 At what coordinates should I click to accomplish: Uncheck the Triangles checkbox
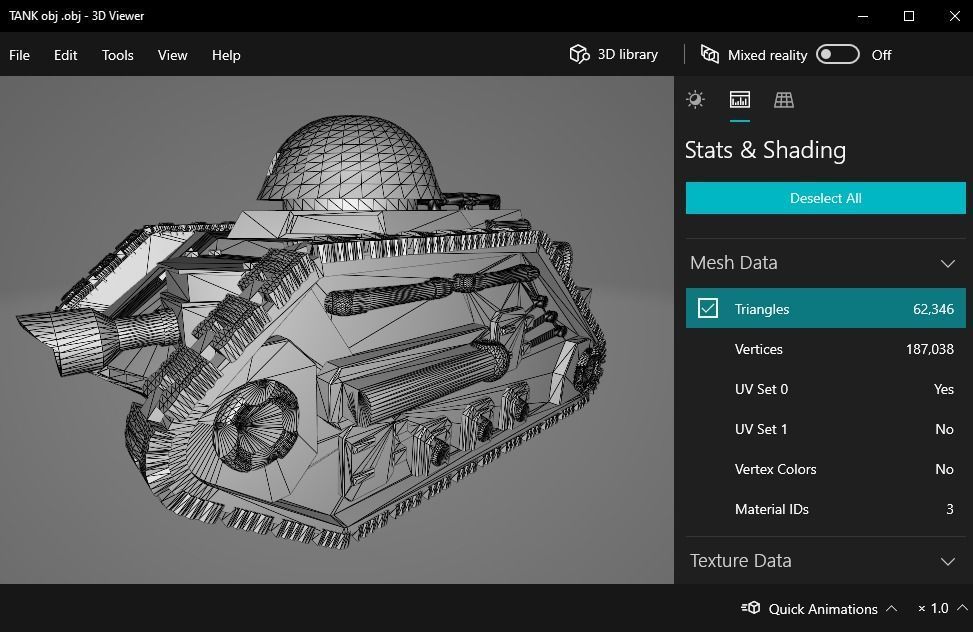pos(707,309)
